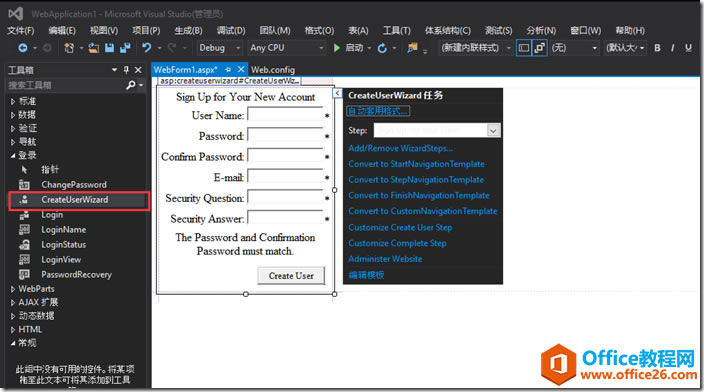
Task: Click the Create User button
Action: coord(291,276)
